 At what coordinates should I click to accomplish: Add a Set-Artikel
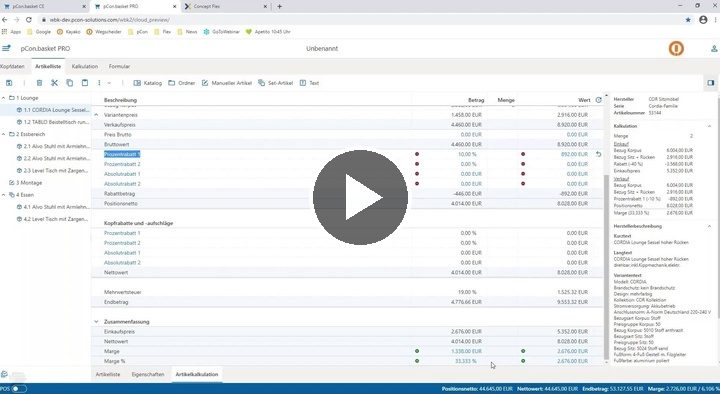[275, 83]
